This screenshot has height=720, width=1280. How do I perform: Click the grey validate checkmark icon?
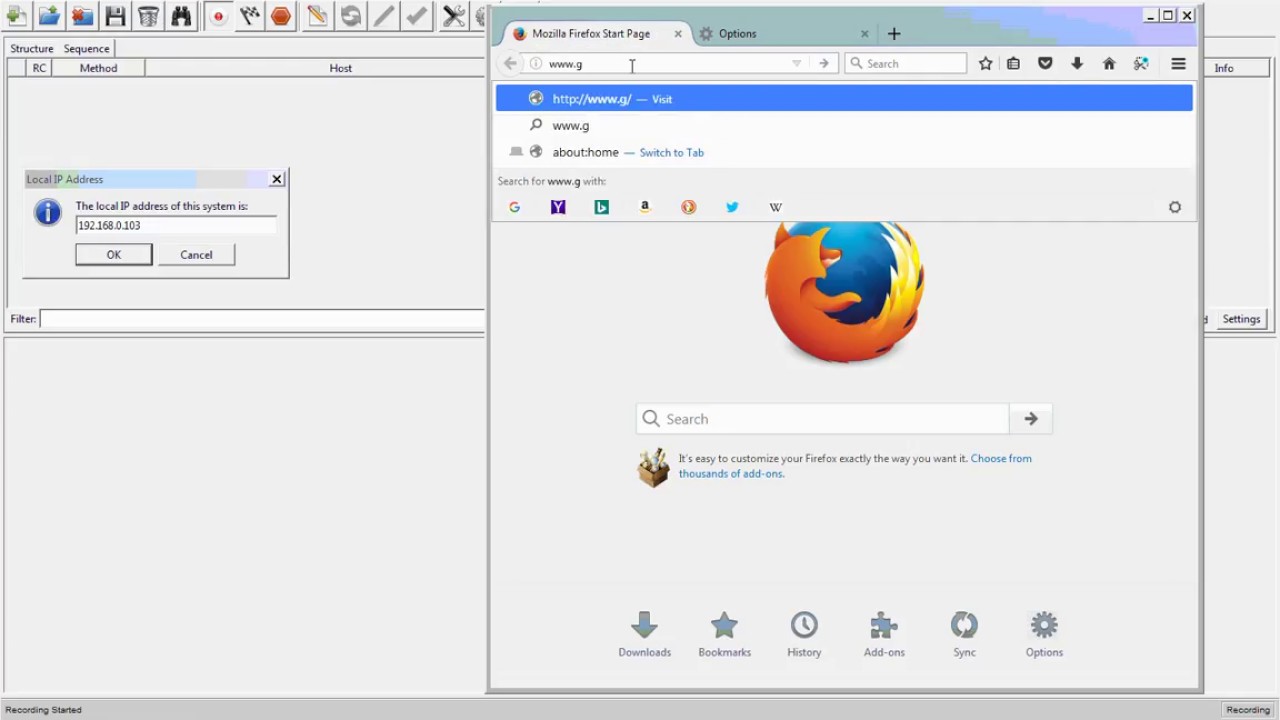point(417,16)
